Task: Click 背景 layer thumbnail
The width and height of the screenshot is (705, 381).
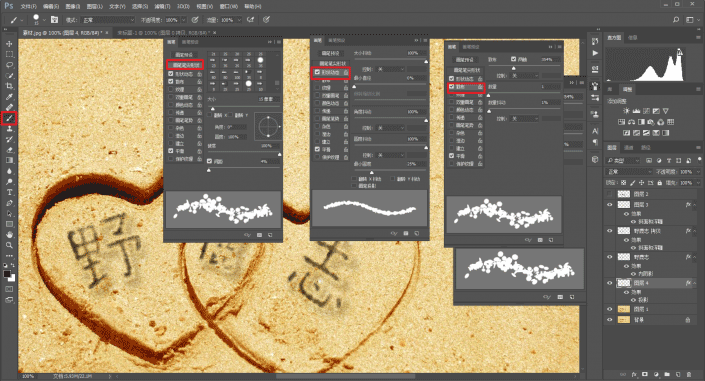Action: coord(624,320)
